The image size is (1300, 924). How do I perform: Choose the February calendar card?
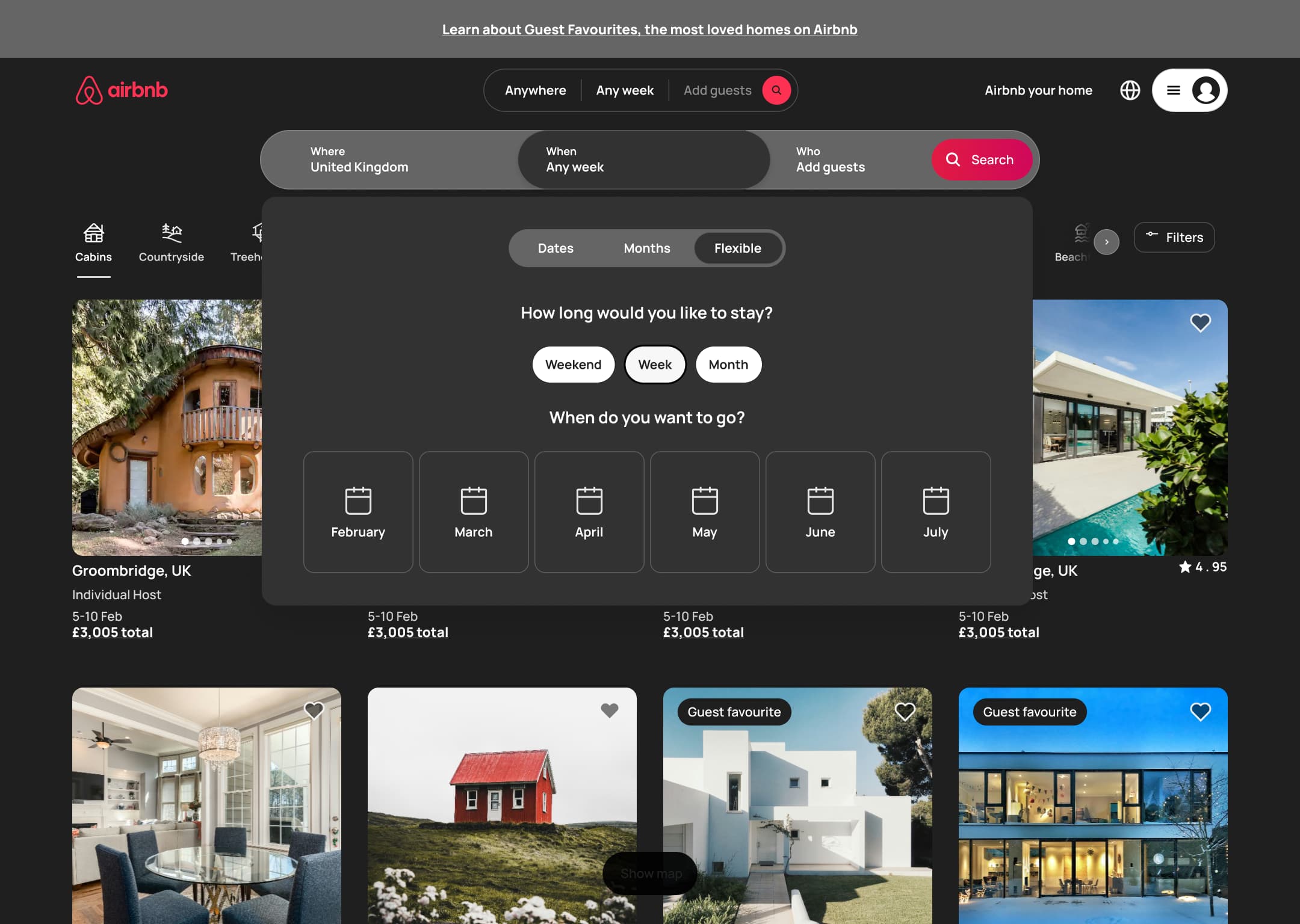[x=358, y=512]
